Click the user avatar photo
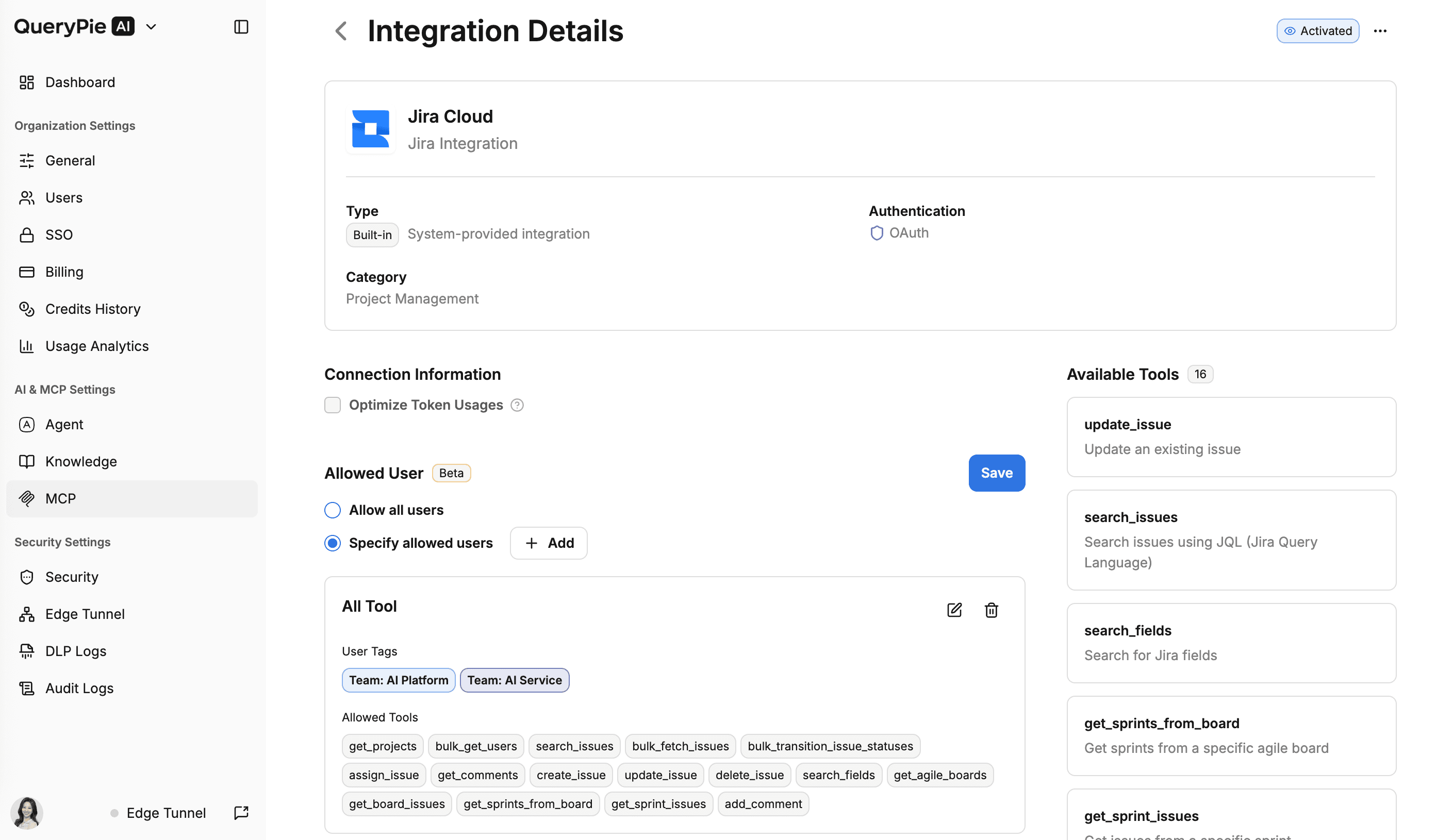 (27, 813)
